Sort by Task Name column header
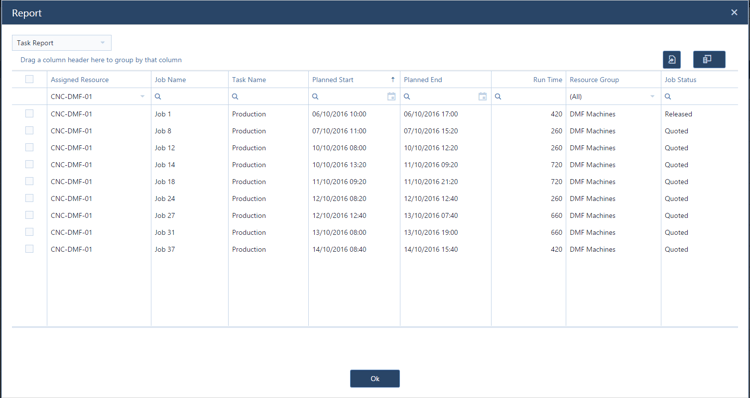This screenshot has width=750, height=398. pos(268,80)
